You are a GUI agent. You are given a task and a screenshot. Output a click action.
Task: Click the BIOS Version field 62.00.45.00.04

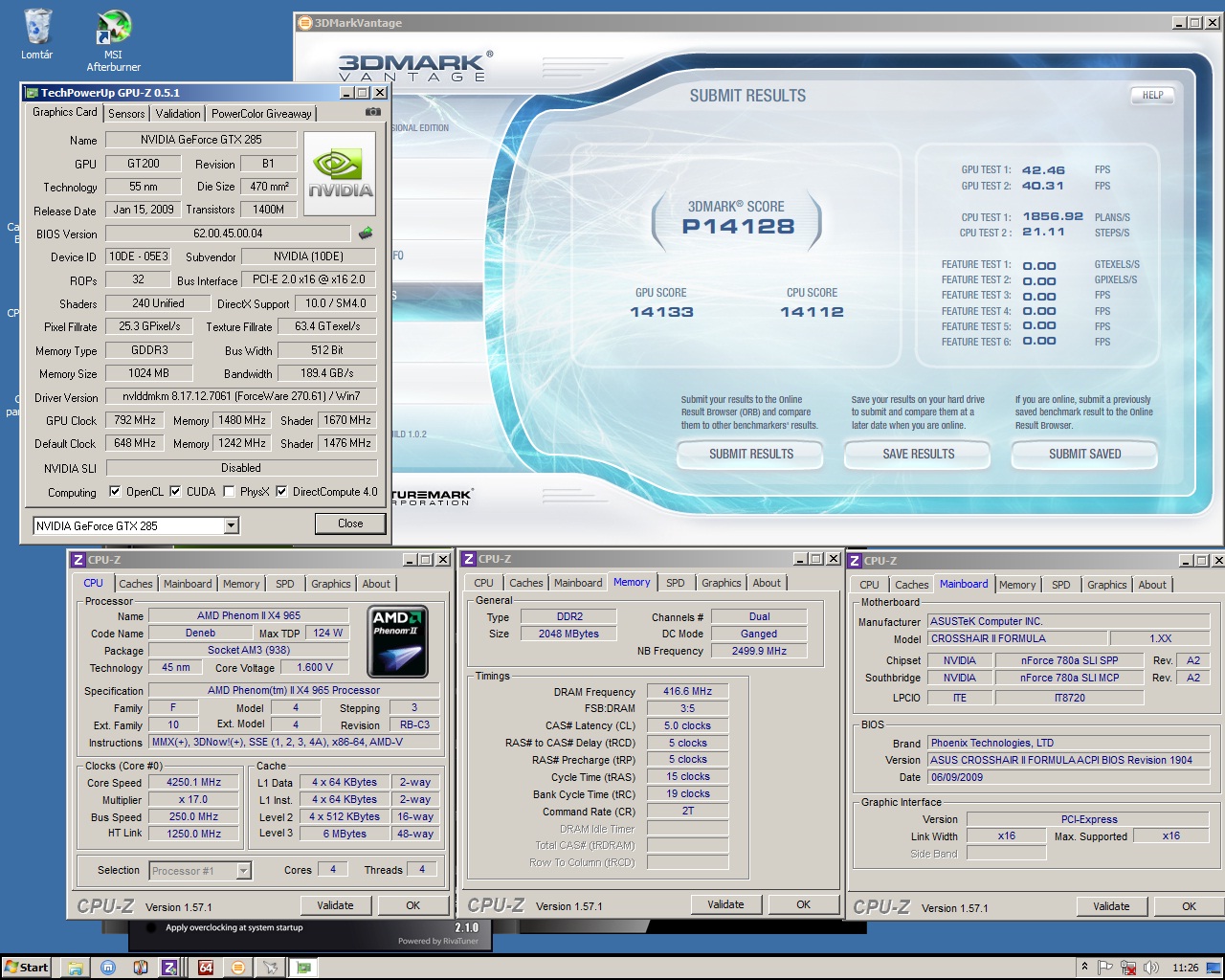coord(228,234)
